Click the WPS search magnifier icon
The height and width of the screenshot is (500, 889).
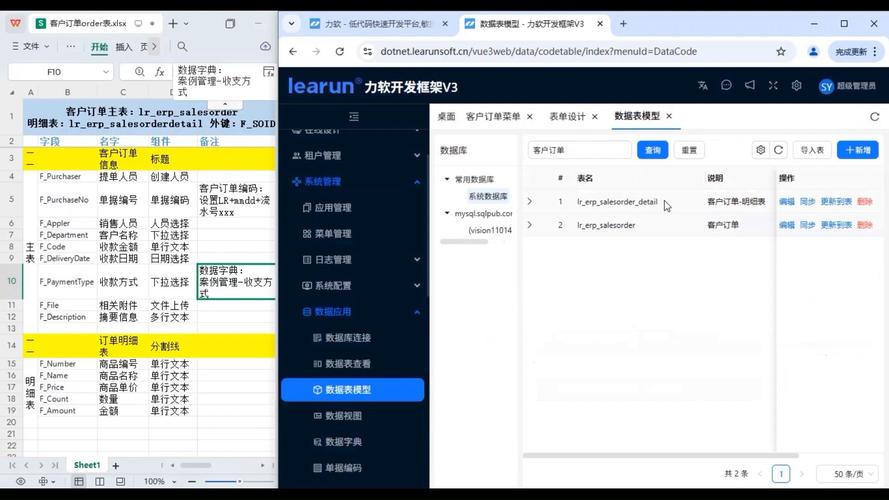tap(182, 46)
